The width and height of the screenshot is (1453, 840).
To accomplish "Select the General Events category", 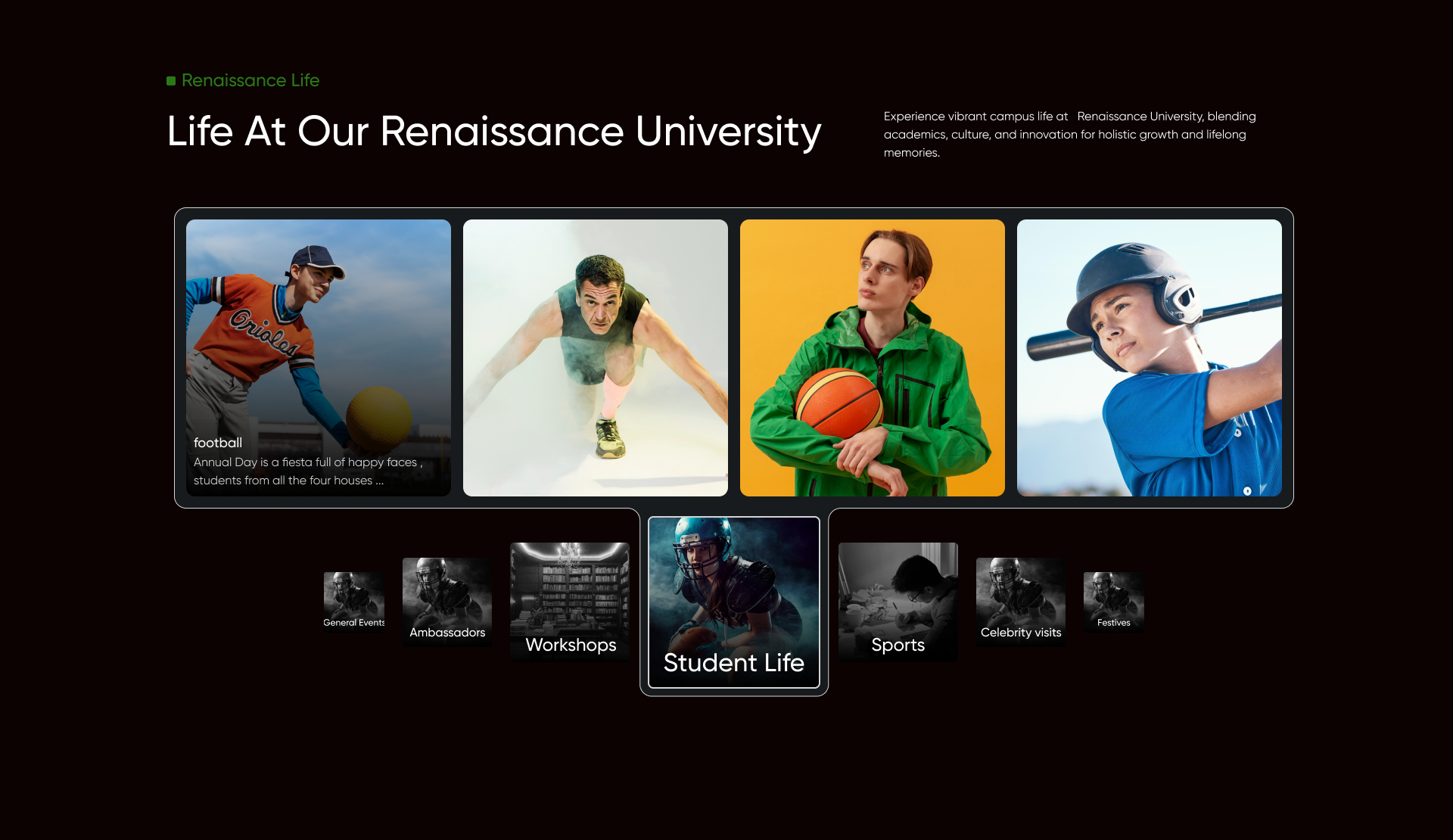I will point(353,602).
